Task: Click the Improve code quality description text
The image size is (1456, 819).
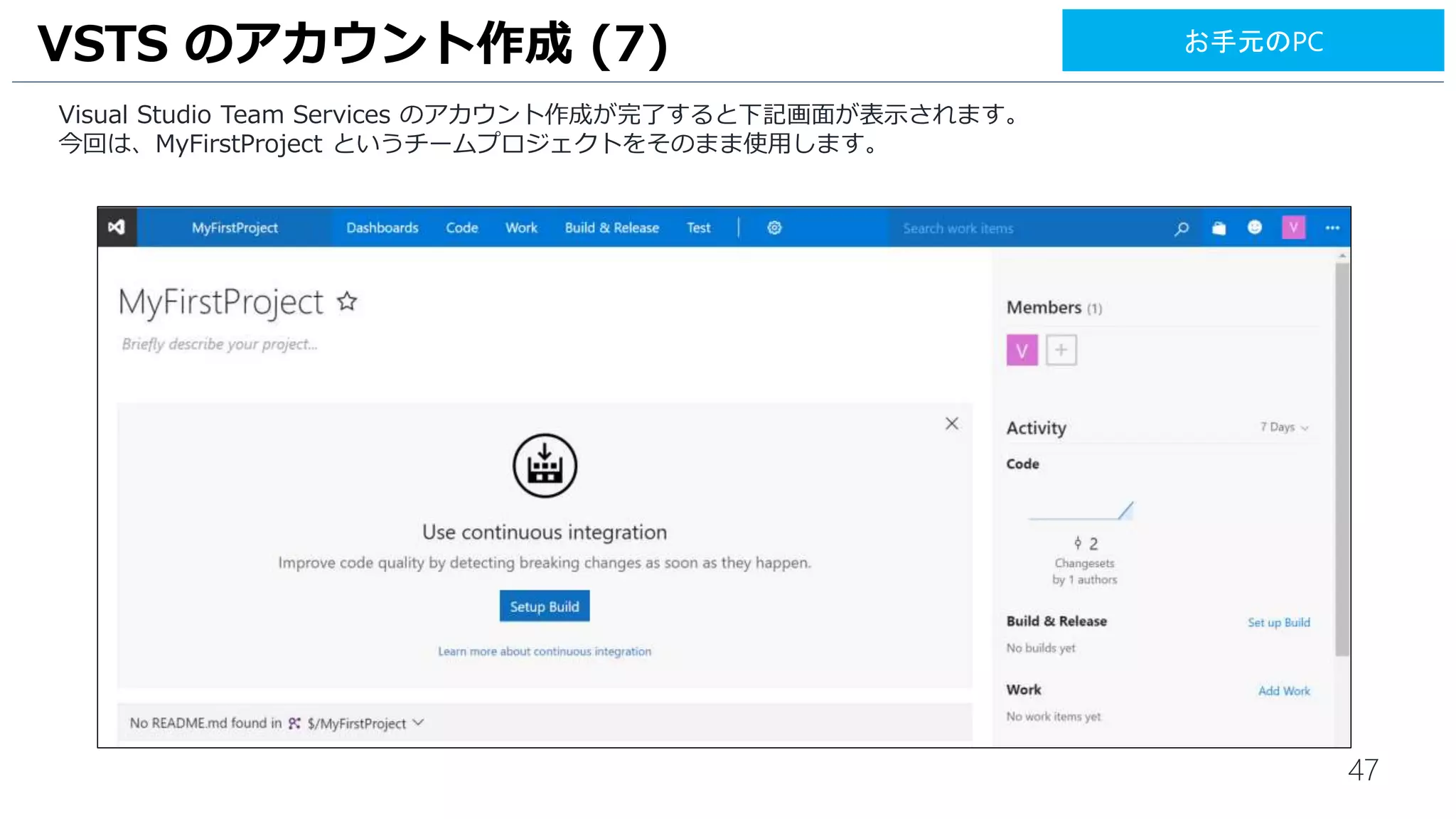Action: pyautogui.click(x=545, y=562)
